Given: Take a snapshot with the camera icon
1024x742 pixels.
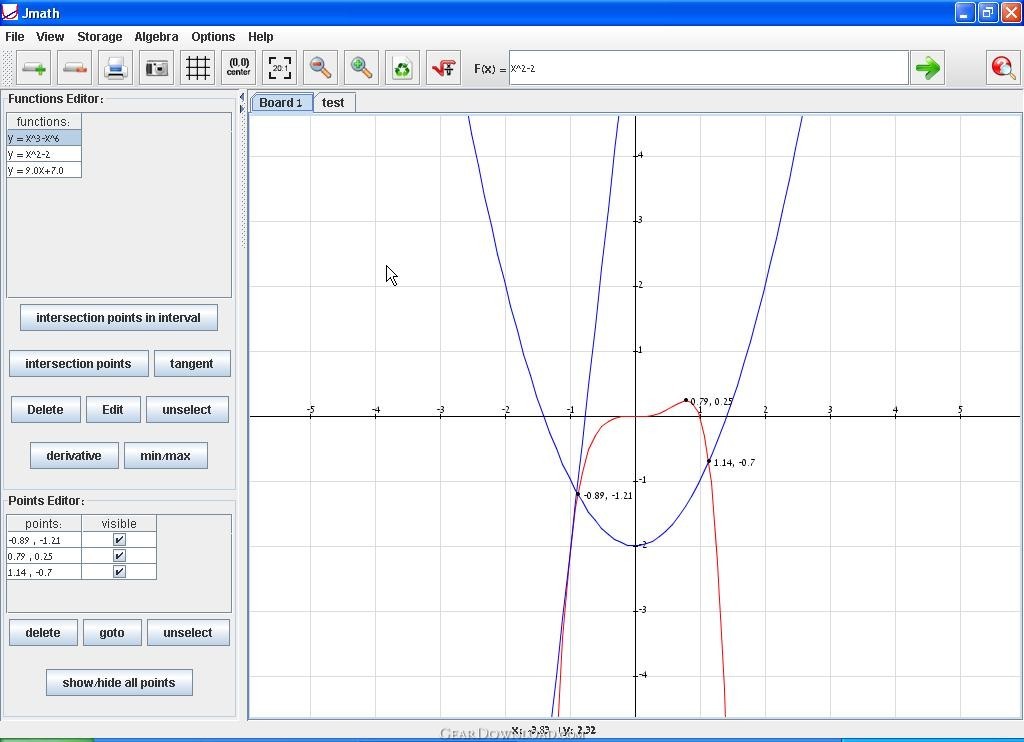Looking at the screenshot, I should tap(157, 68).
